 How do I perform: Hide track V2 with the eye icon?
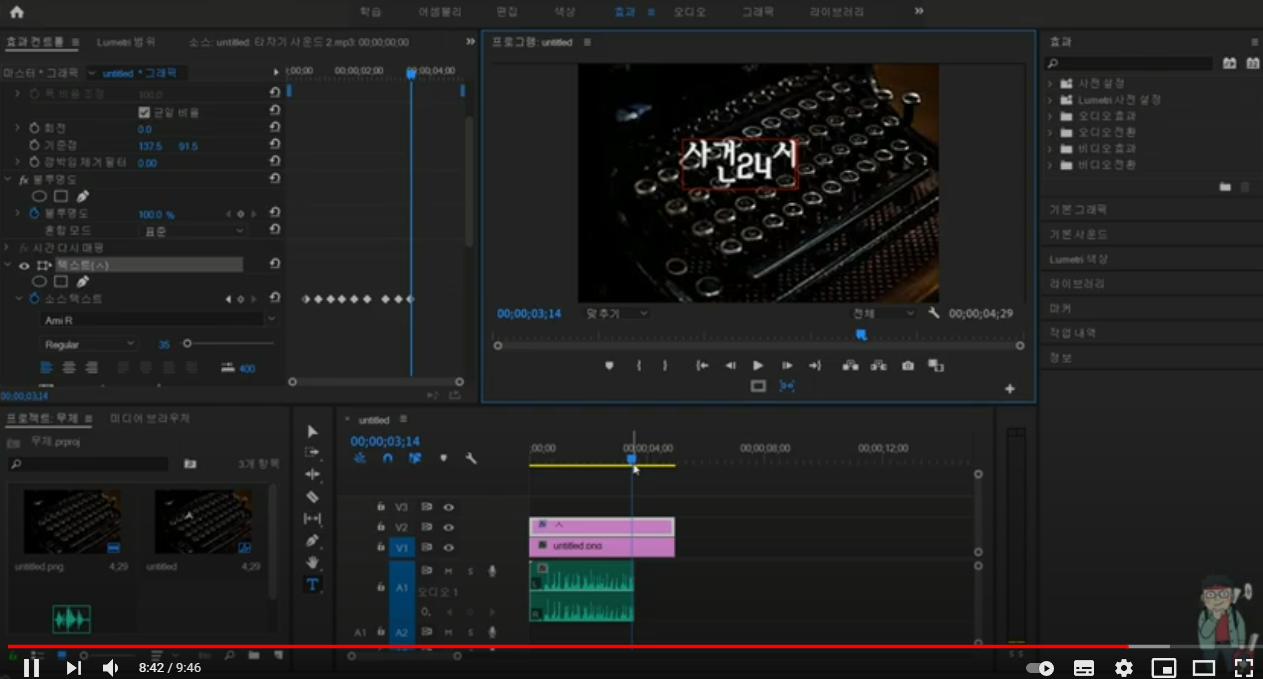click(x=449, y=527)
